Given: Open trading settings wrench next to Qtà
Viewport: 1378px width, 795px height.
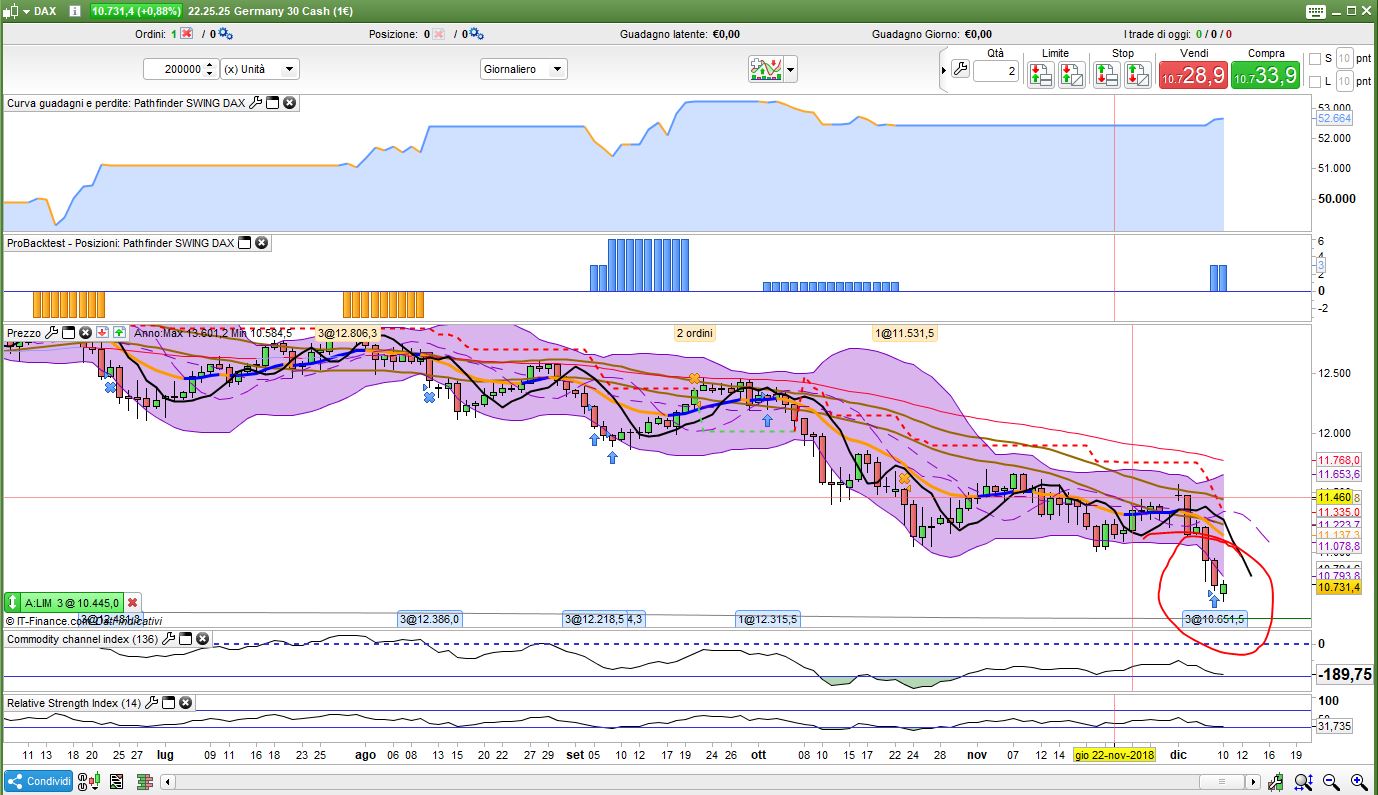Looking at the screenshot, I should [x=960, y=70].
